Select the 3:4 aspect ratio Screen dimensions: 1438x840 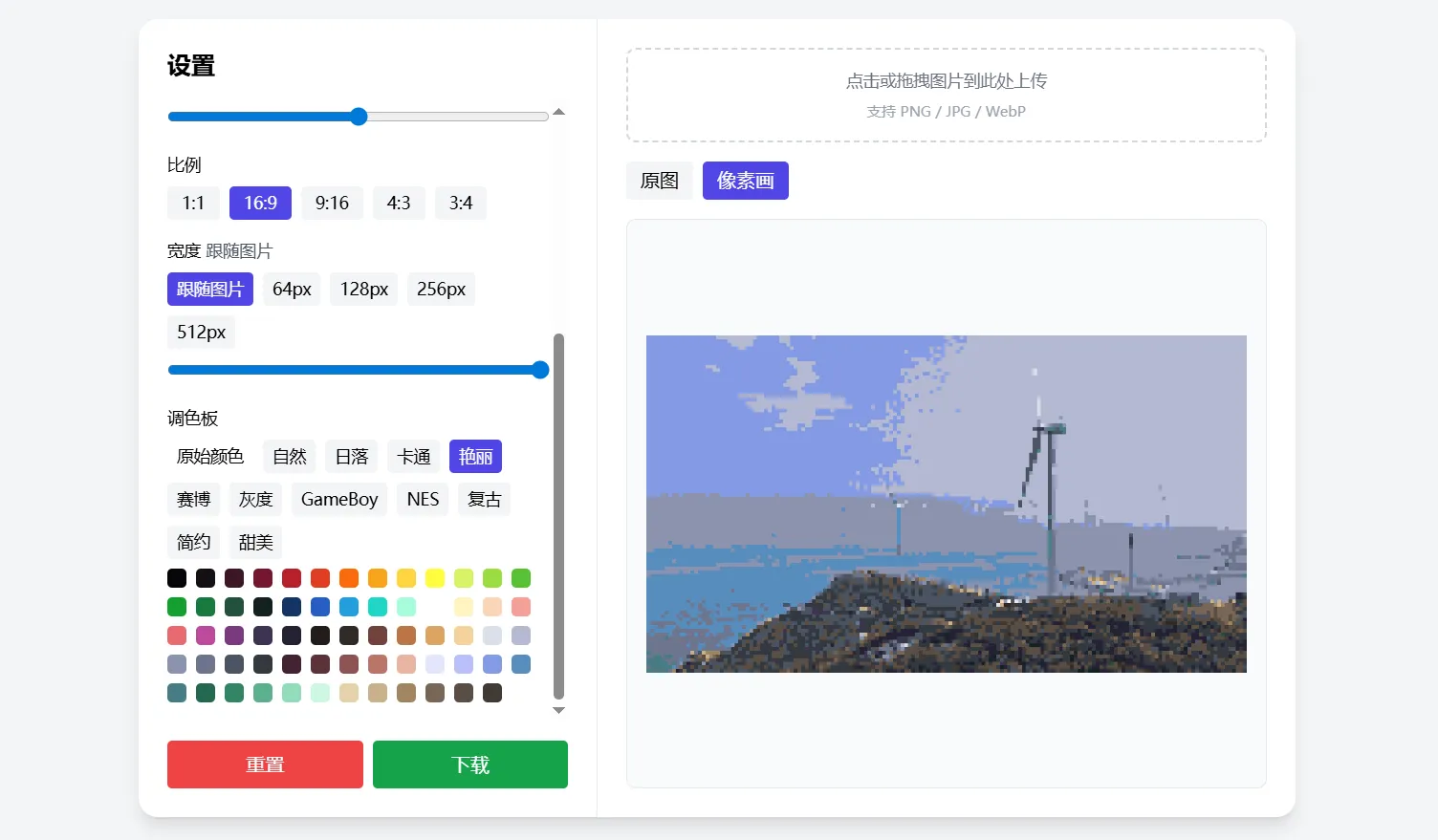point(461,203)
